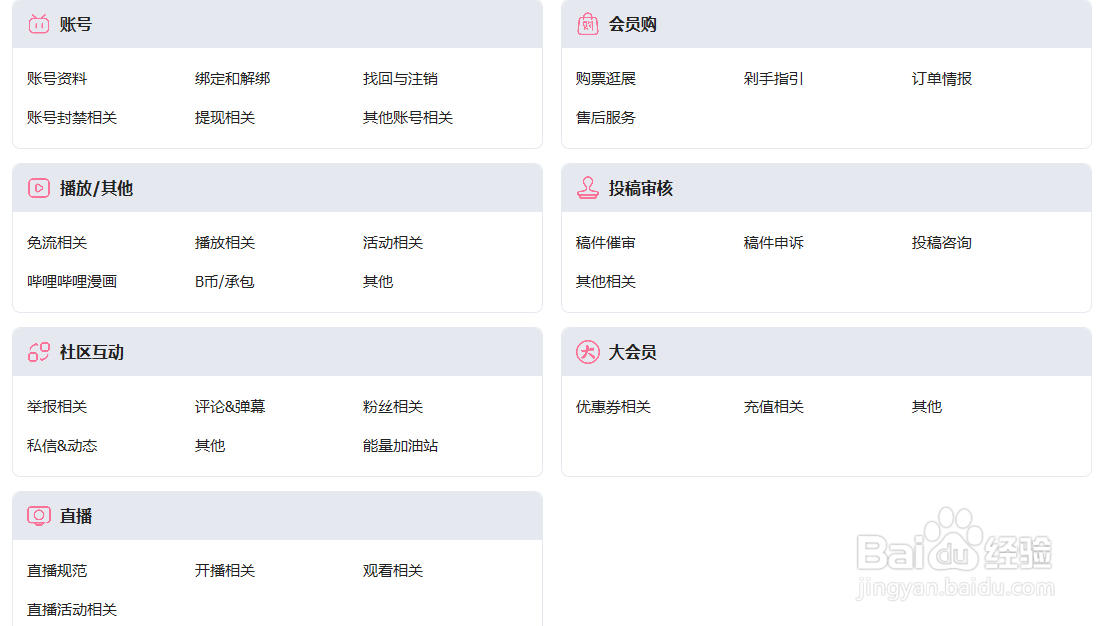This screenshot has height=626, width=1117.
Task: Open the 售后服务 link
Action: click(x=606, y=118)
